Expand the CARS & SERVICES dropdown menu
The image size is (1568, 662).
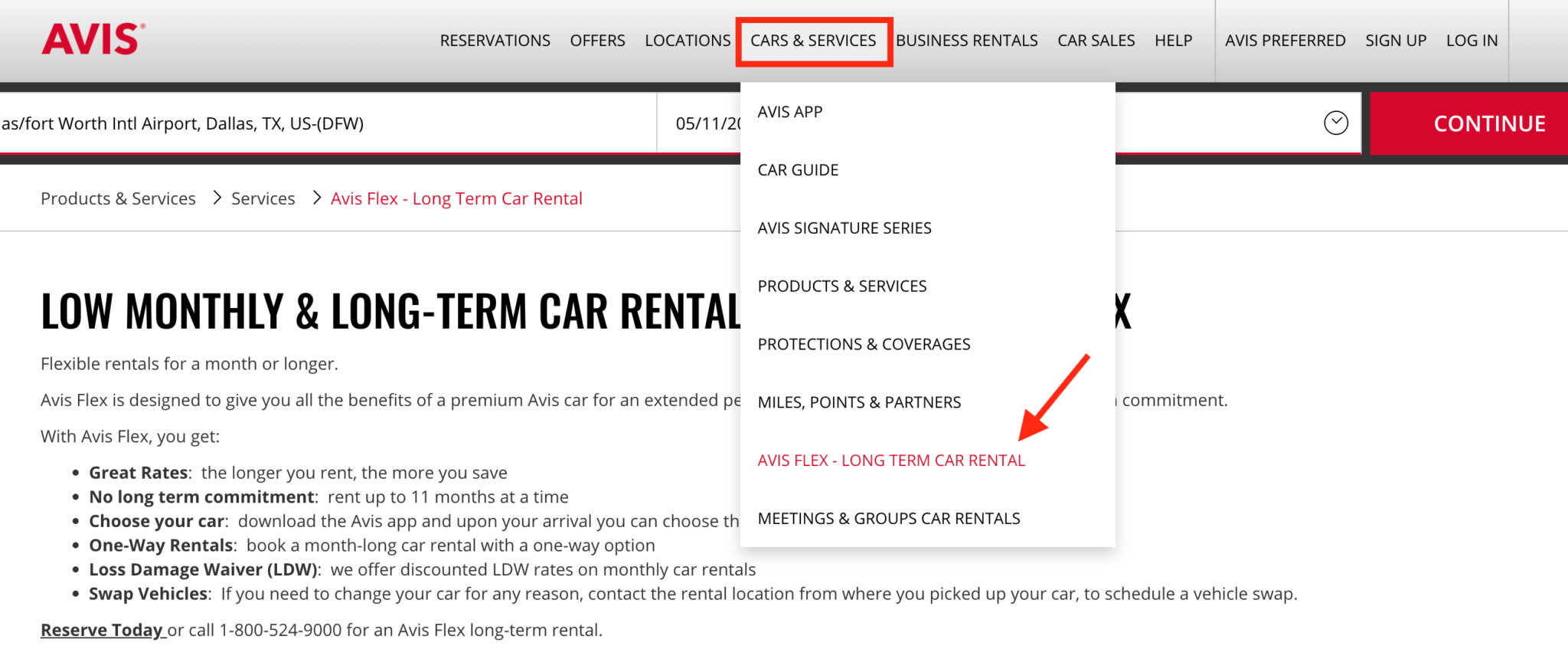pyautogui.click(x=814, y=41)
